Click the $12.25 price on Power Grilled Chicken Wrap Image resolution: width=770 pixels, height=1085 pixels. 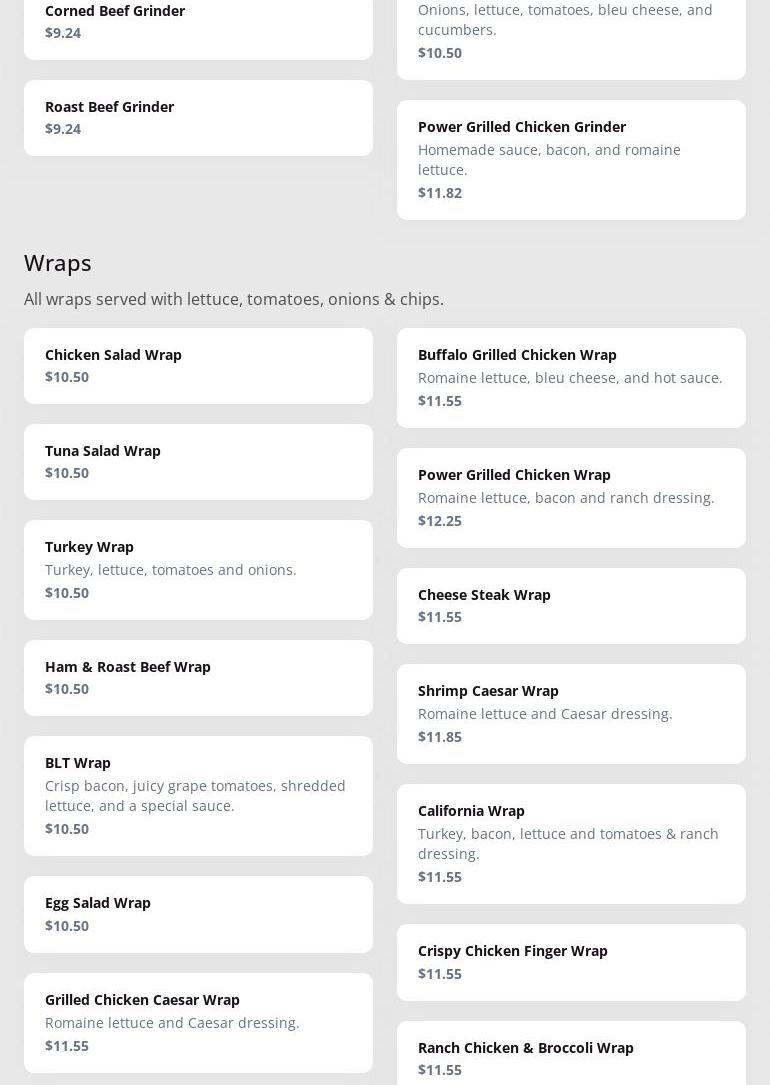440,521
